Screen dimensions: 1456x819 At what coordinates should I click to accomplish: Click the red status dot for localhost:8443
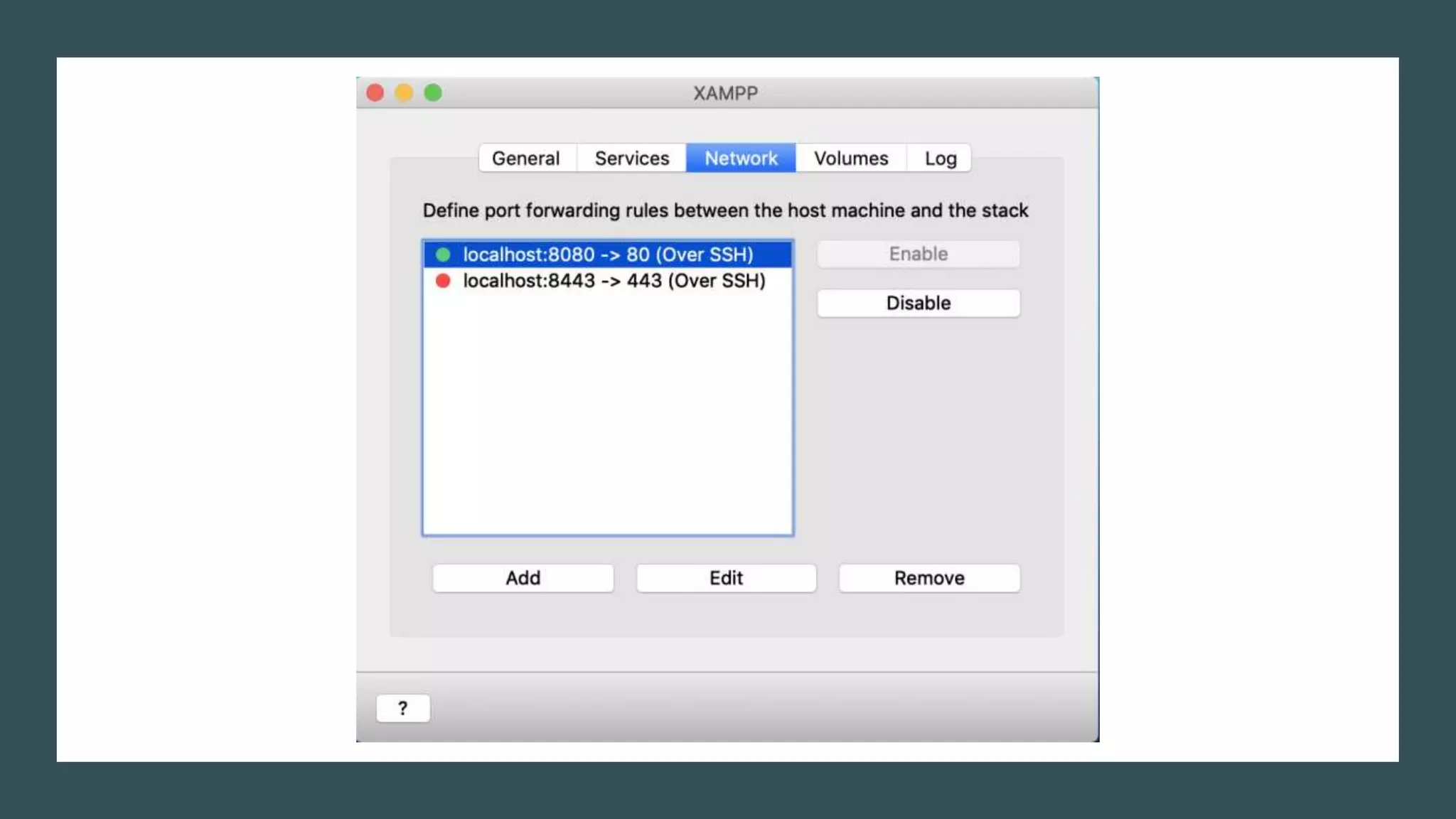[x=443, y=281]
